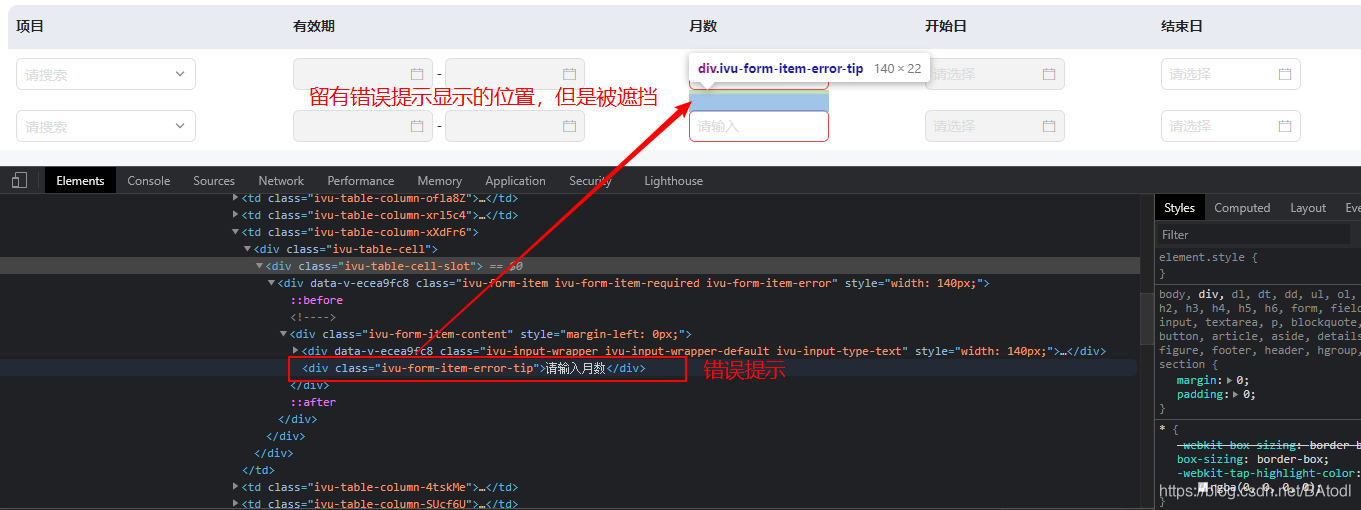Click the Filter box in Styles pane
Viewport: 1361px width, 510px height.
point(1254,234)
